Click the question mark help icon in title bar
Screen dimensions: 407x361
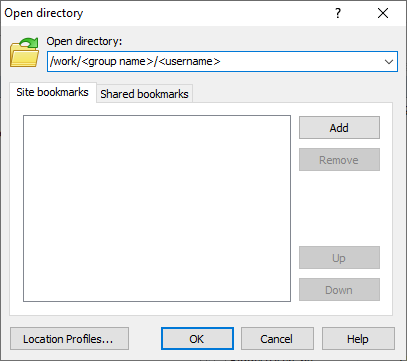(x=338, y=13)
